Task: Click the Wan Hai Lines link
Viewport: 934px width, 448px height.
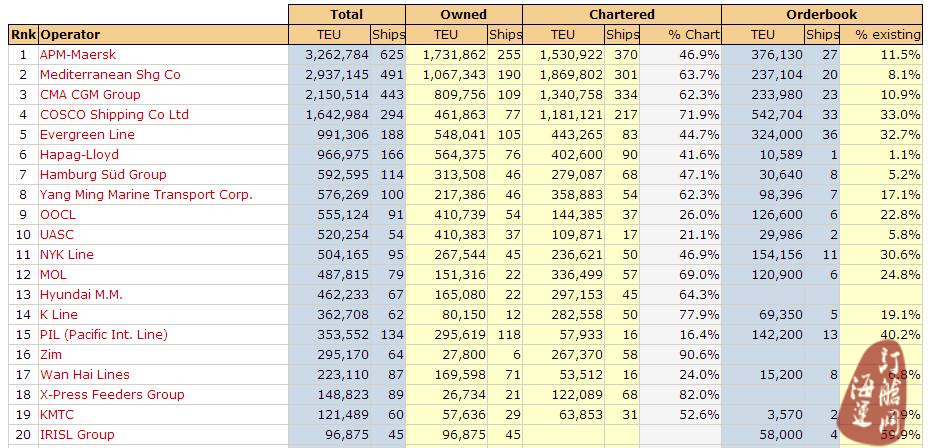Action: pyautogui.click(x=85, y=374)
